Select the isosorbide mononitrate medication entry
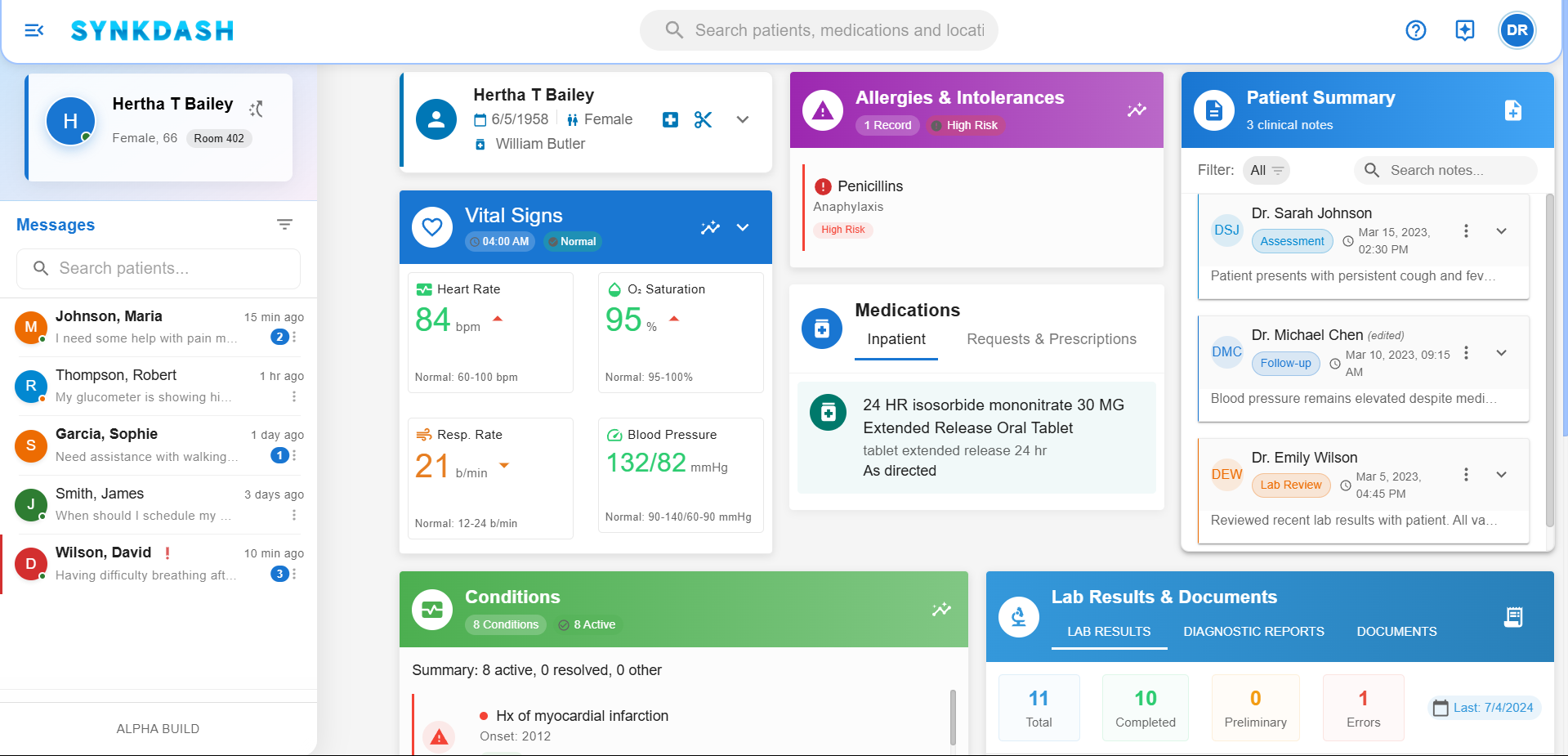 pos(976,437)
